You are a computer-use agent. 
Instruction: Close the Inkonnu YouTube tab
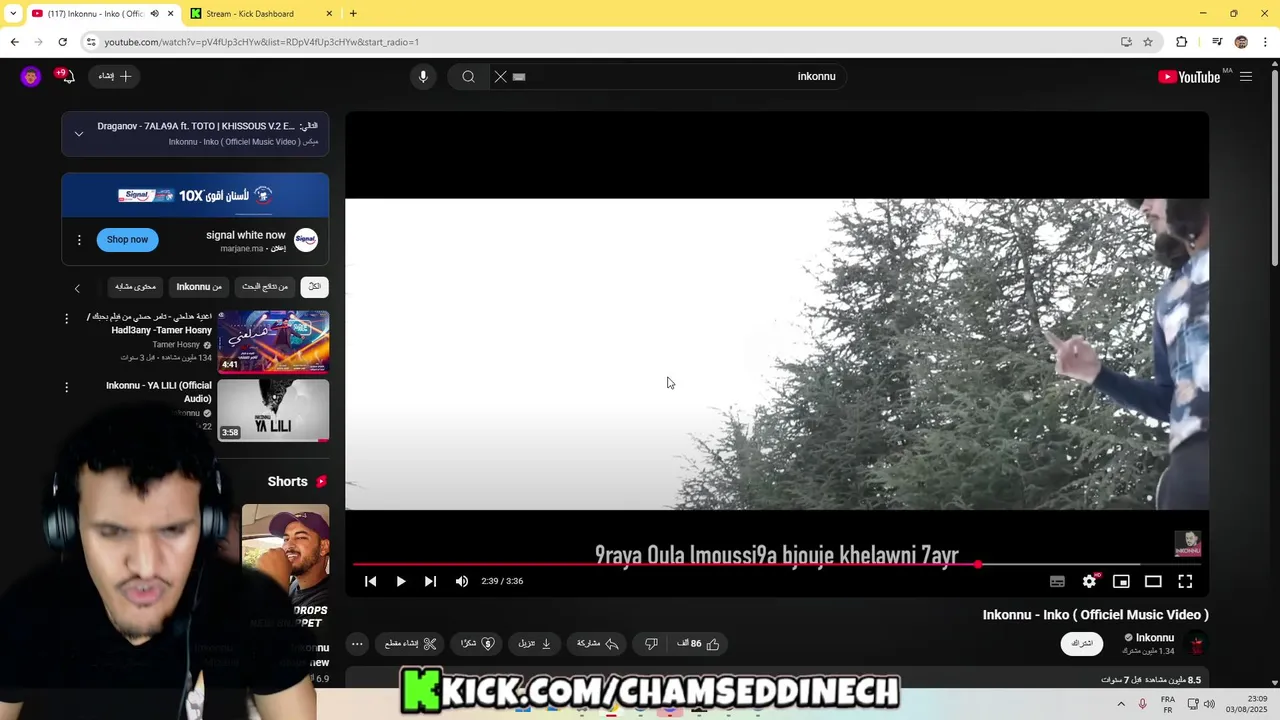point(170,14)
